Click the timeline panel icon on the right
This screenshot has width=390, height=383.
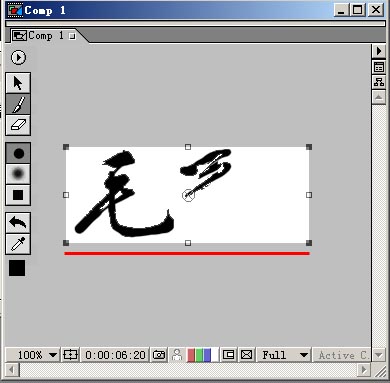379,67
